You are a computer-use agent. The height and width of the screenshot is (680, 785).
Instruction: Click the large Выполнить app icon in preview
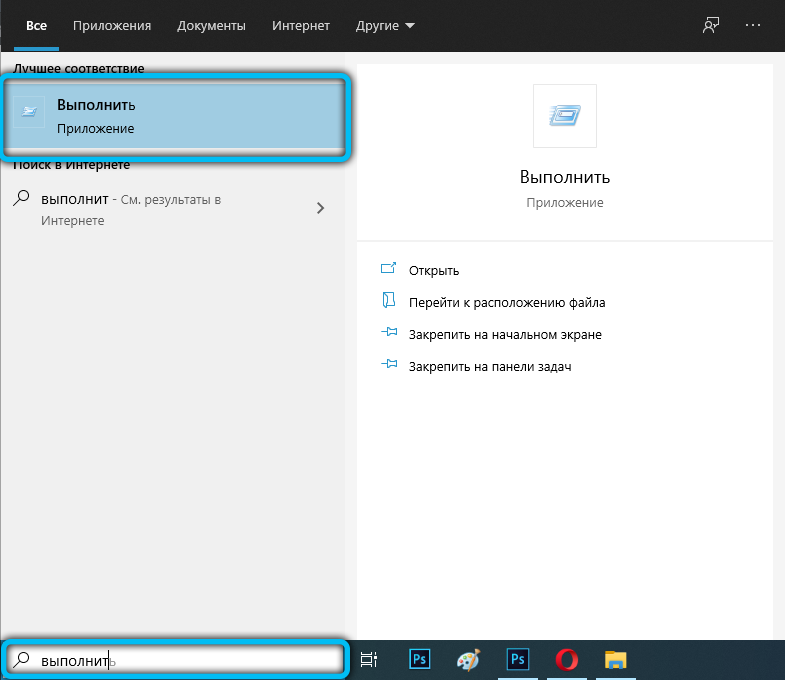[564, 116]
